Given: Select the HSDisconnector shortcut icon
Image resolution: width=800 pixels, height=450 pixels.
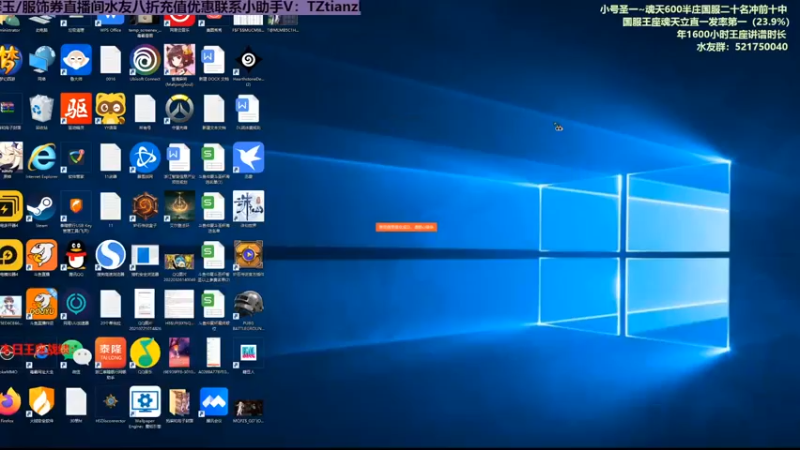Looking at the screenshot, I should [111, 401].
